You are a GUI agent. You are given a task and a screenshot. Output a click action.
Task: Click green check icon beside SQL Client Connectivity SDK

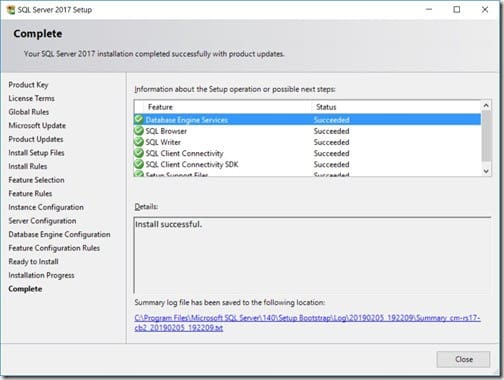point(139,164)
